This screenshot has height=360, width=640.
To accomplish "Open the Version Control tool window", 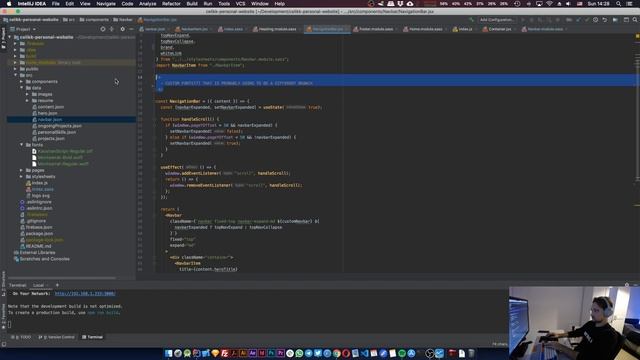I will click(57, 337).
